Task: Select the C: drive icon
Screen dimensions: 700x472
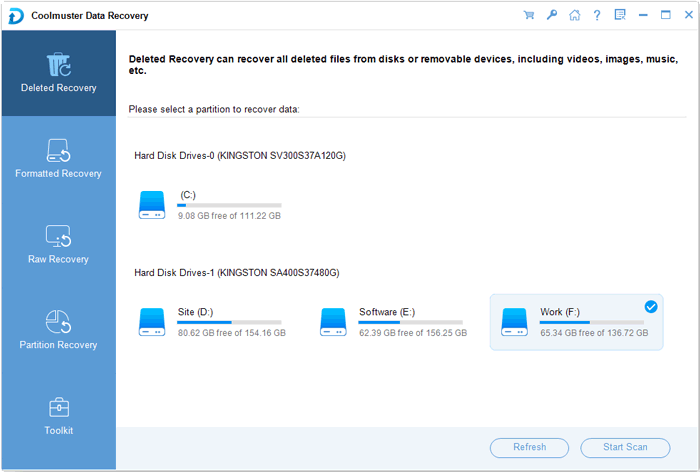Action: 153,206
